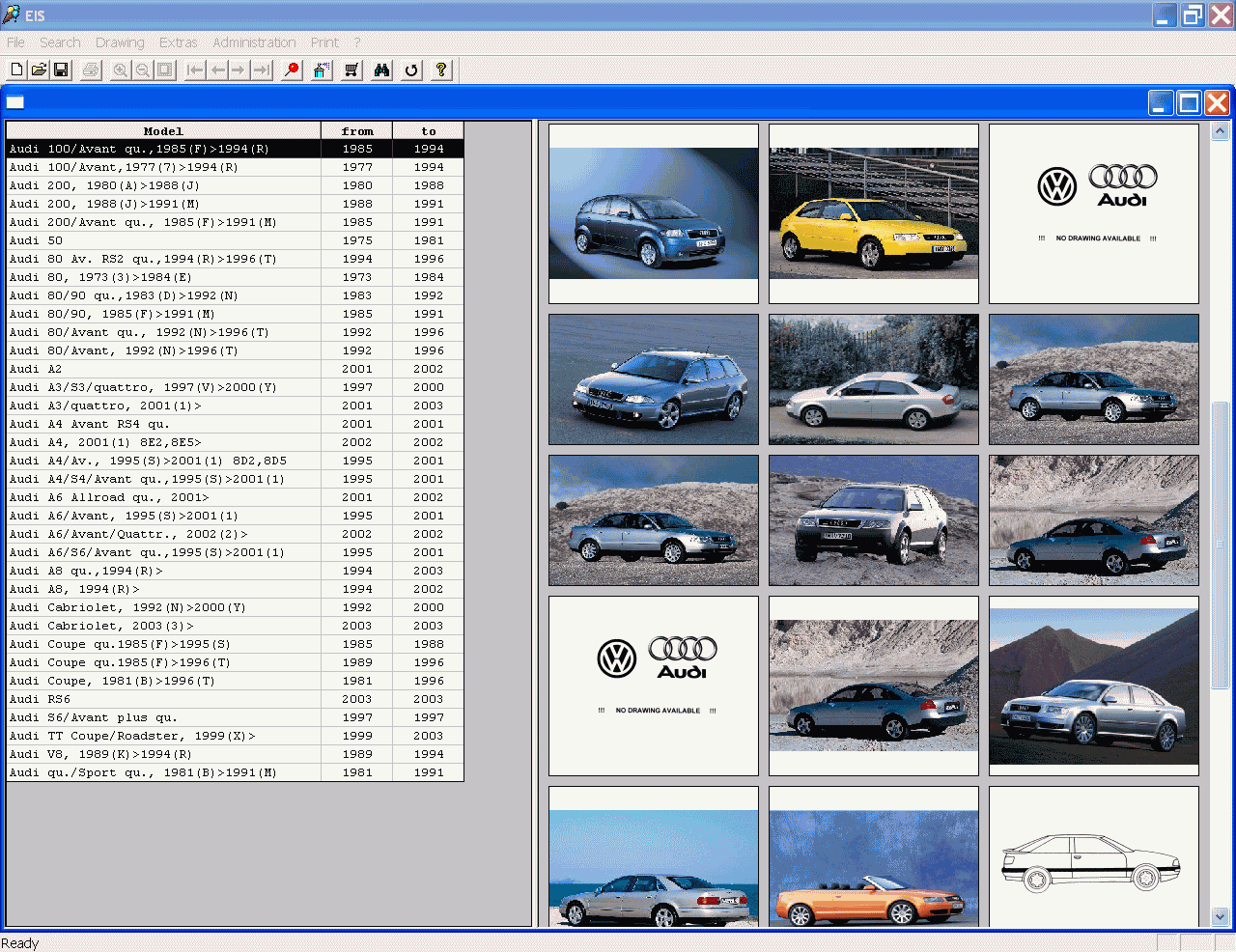Click the from column header

tap(357, 131)
